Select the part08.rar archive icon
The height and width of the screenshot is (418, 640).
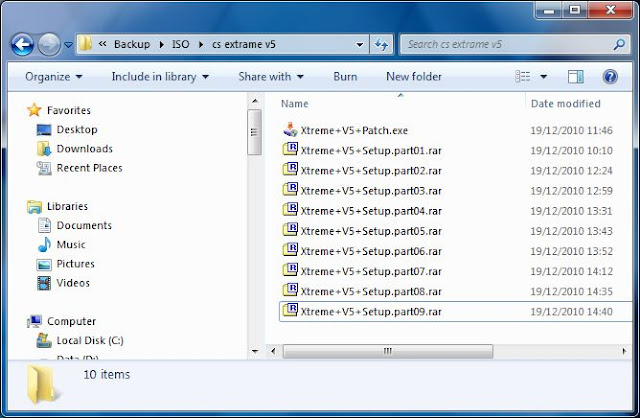click(x=290, y=290)
